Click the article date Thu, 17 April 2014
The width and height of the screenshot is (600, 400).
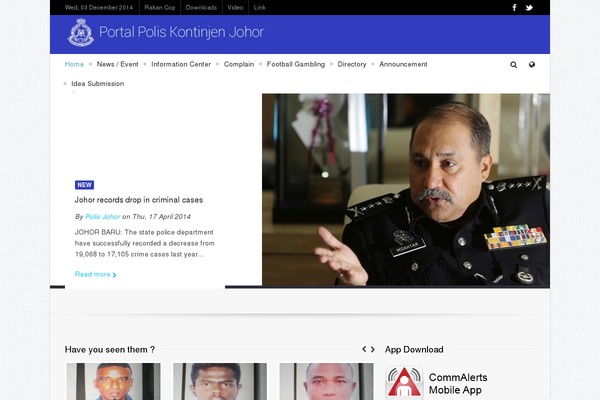pos(161,217)
